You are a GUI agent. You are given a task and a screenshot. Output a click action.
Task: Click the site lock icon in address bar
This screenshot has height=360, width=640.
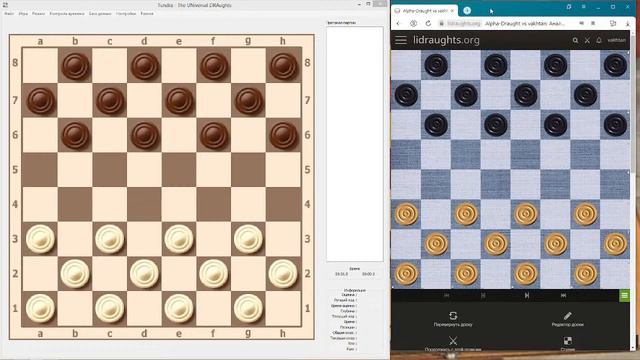(x=441, y=24)
